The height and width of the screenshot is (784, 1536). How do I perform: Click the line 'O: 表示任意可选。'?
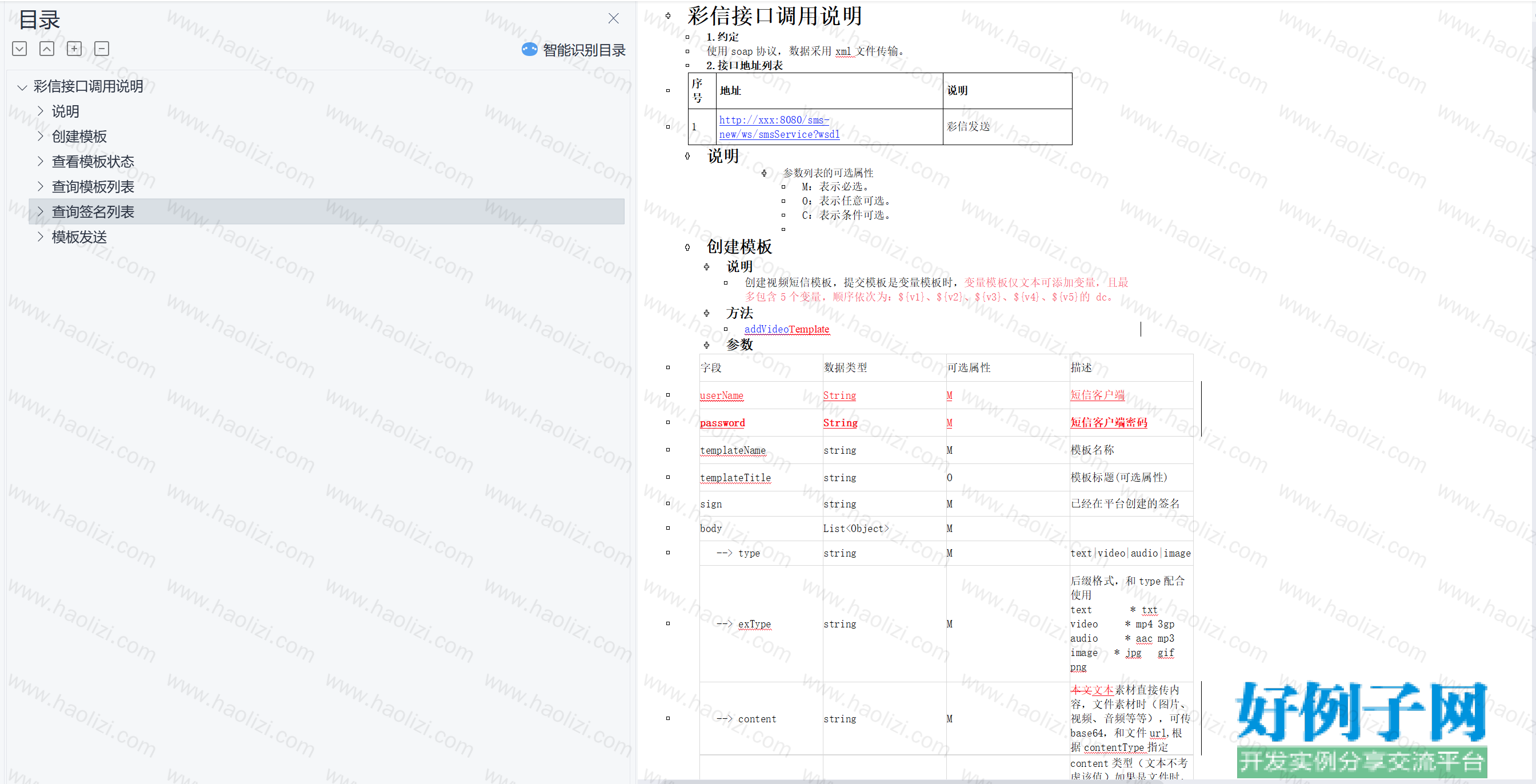coord(848,201)
